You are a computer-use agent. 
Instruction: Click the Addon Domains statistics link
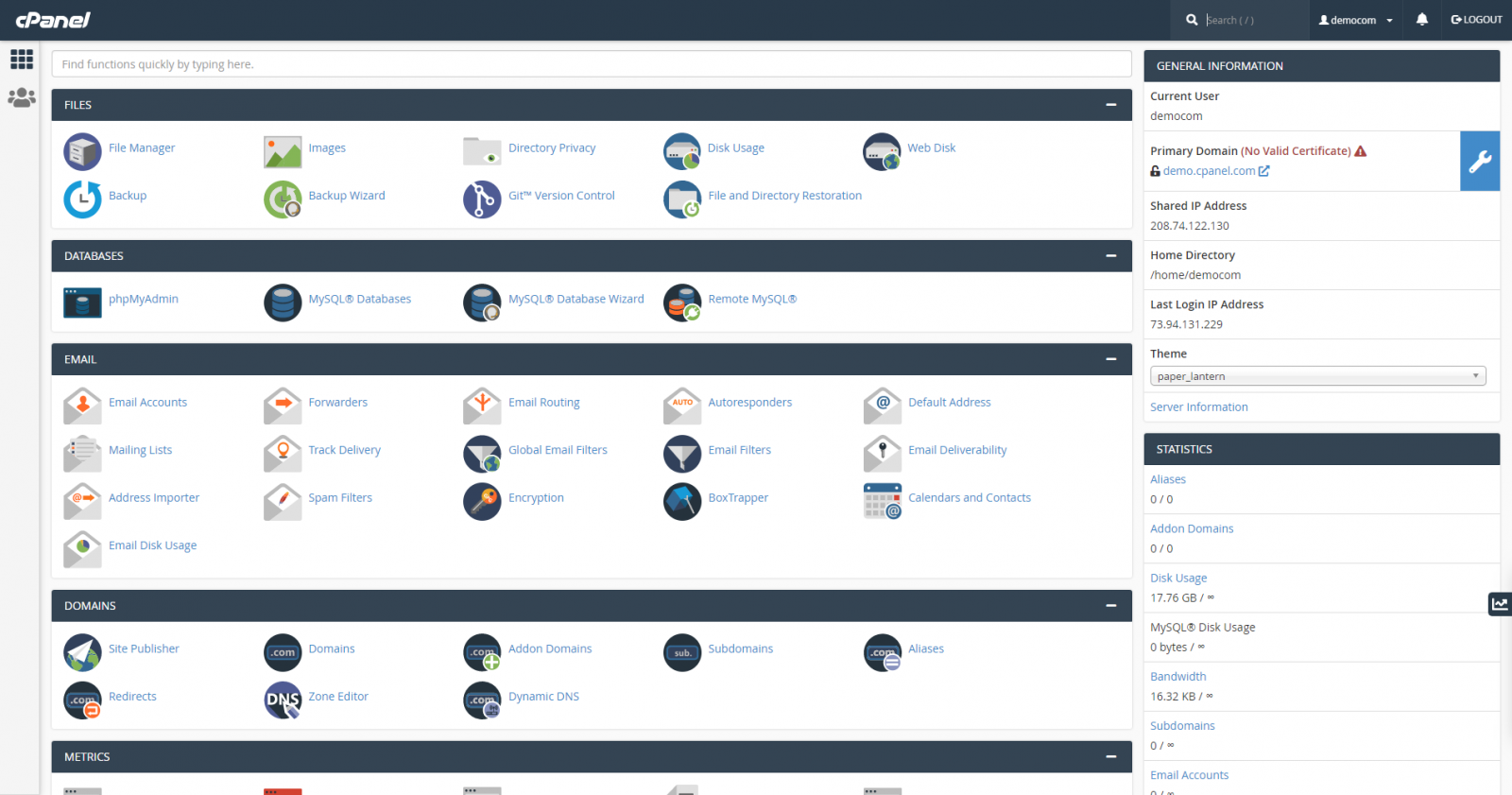click(x=1192, y=528)
